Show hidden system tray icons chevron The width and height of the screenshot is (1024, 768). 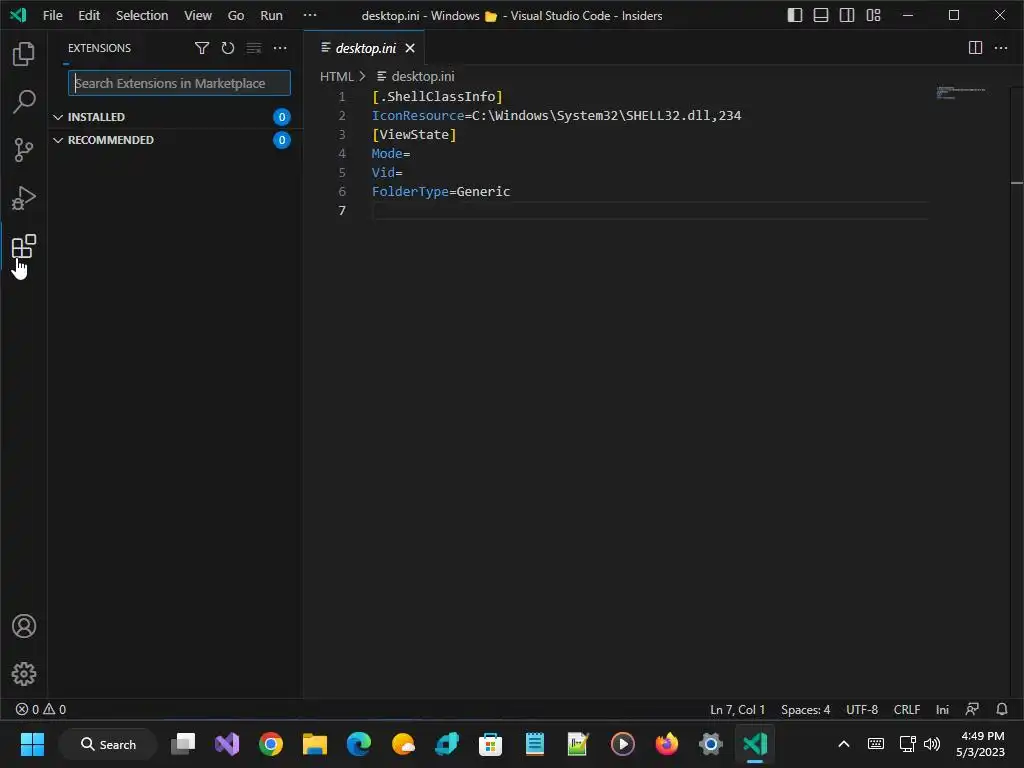tap(844, 744)
